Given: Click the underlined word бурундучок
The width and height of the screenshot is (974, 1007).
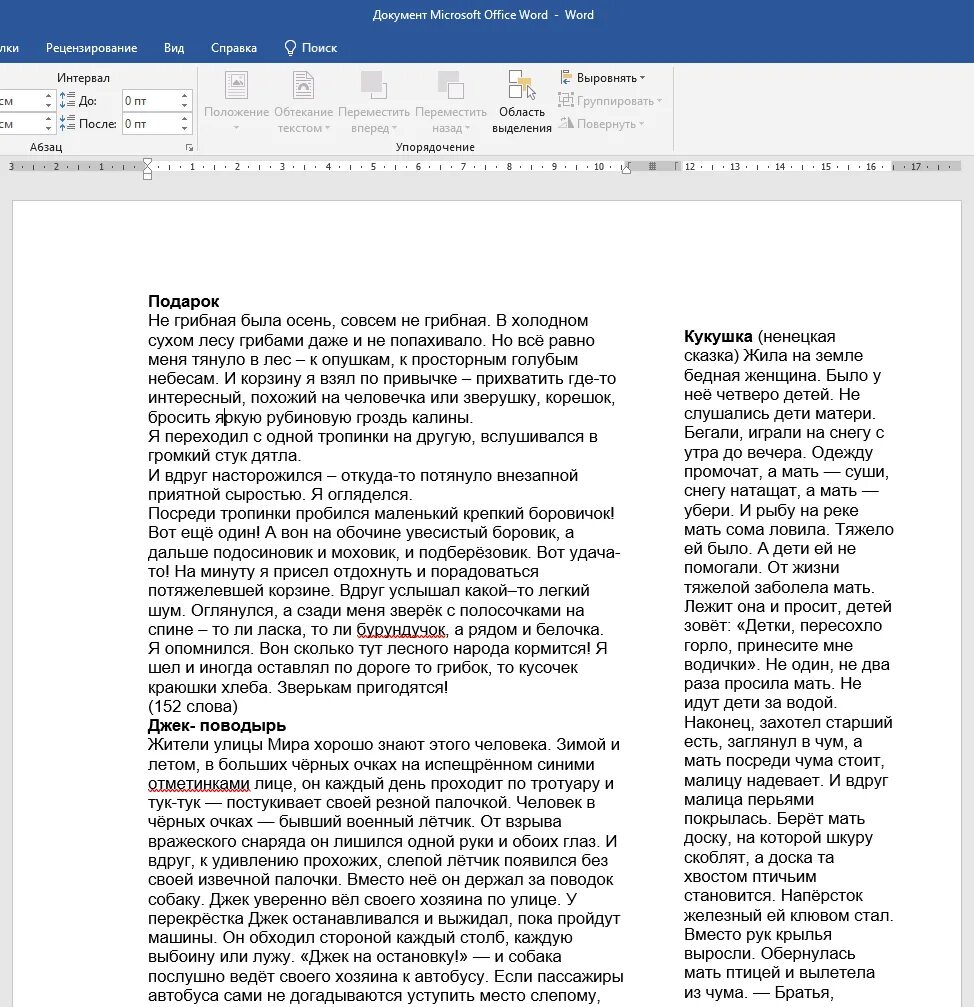Looking at the screenshot, I should point(401,629).
